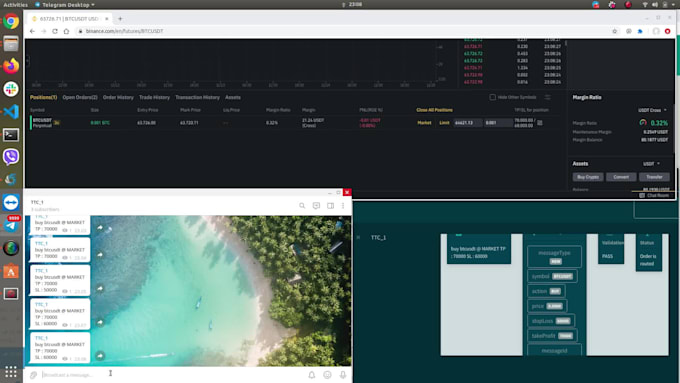Bookmark this page with the star icon
Viewport: 680px width, 383px height.
point(615,31)
